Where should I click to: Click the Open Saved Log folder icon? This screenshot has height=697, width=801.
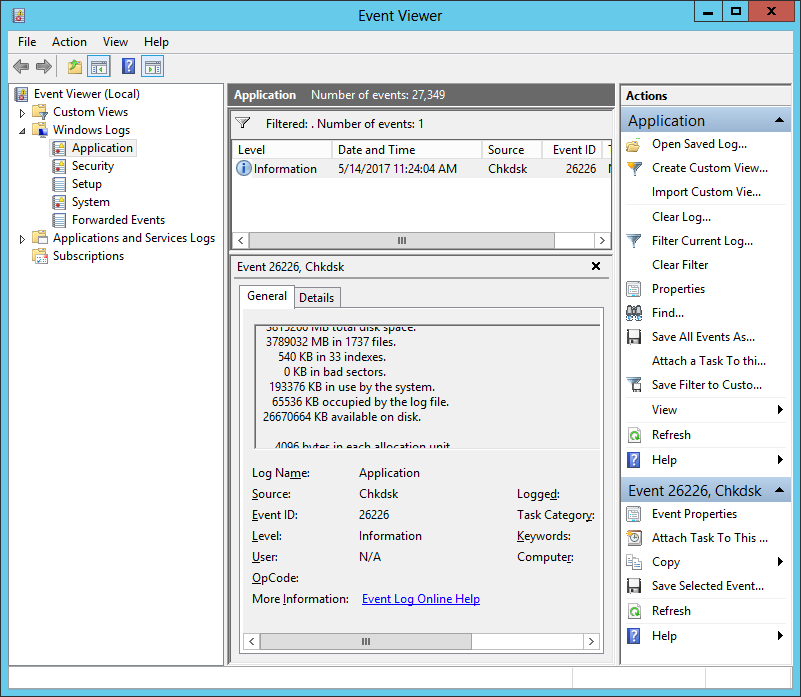click(634, 145)
